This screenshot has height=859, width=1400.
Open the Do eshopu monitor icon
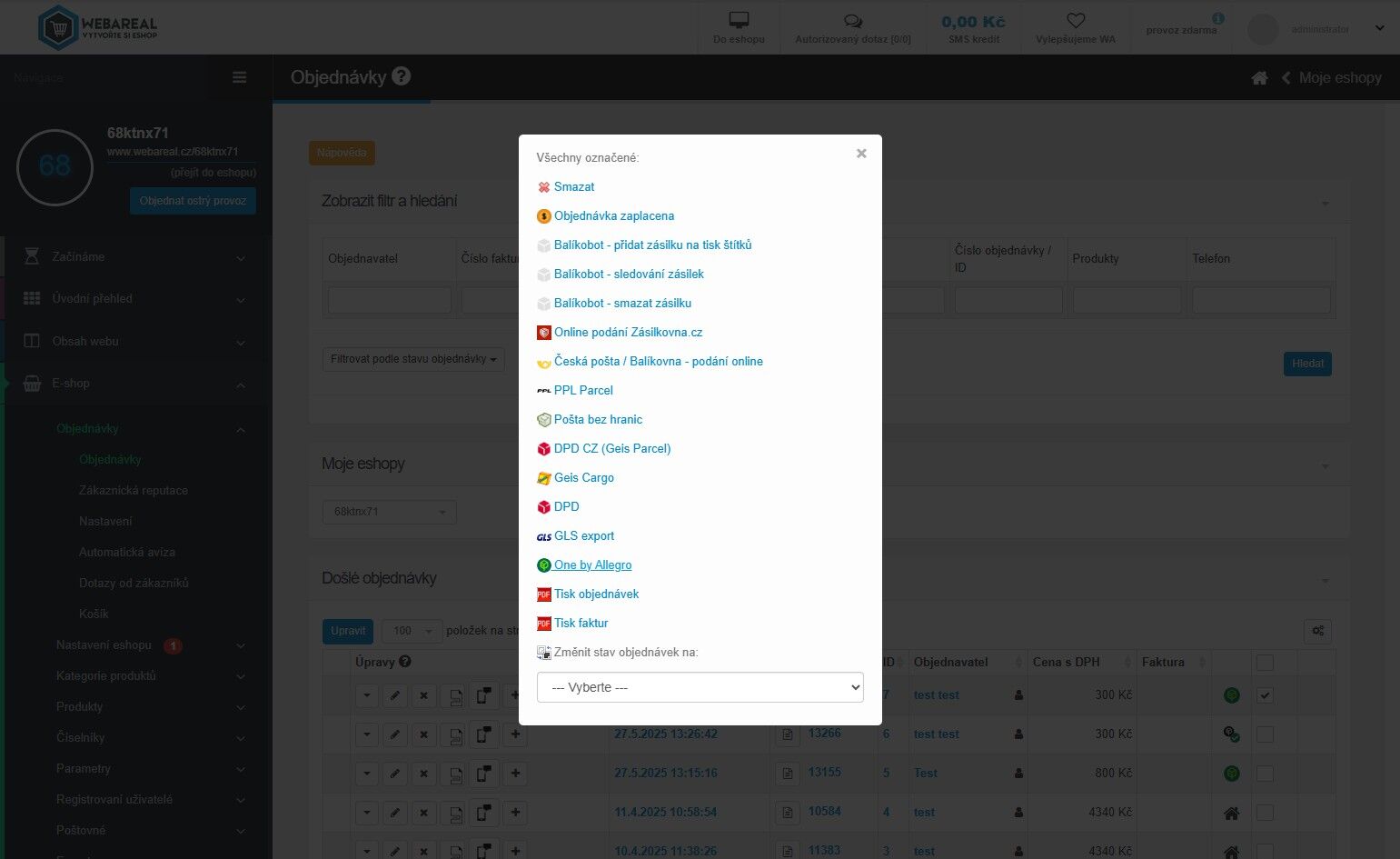point(739,21)
